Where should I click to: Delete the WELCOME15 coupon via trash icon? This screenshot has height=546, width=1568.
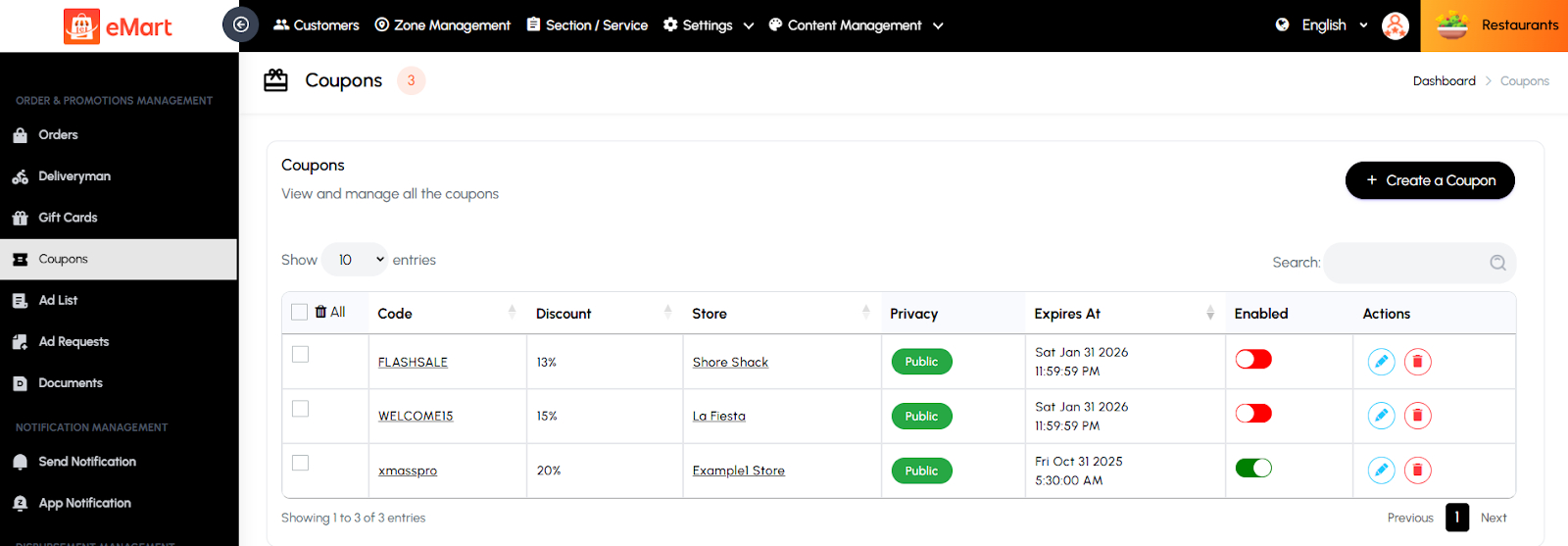tap(1417, 417)
